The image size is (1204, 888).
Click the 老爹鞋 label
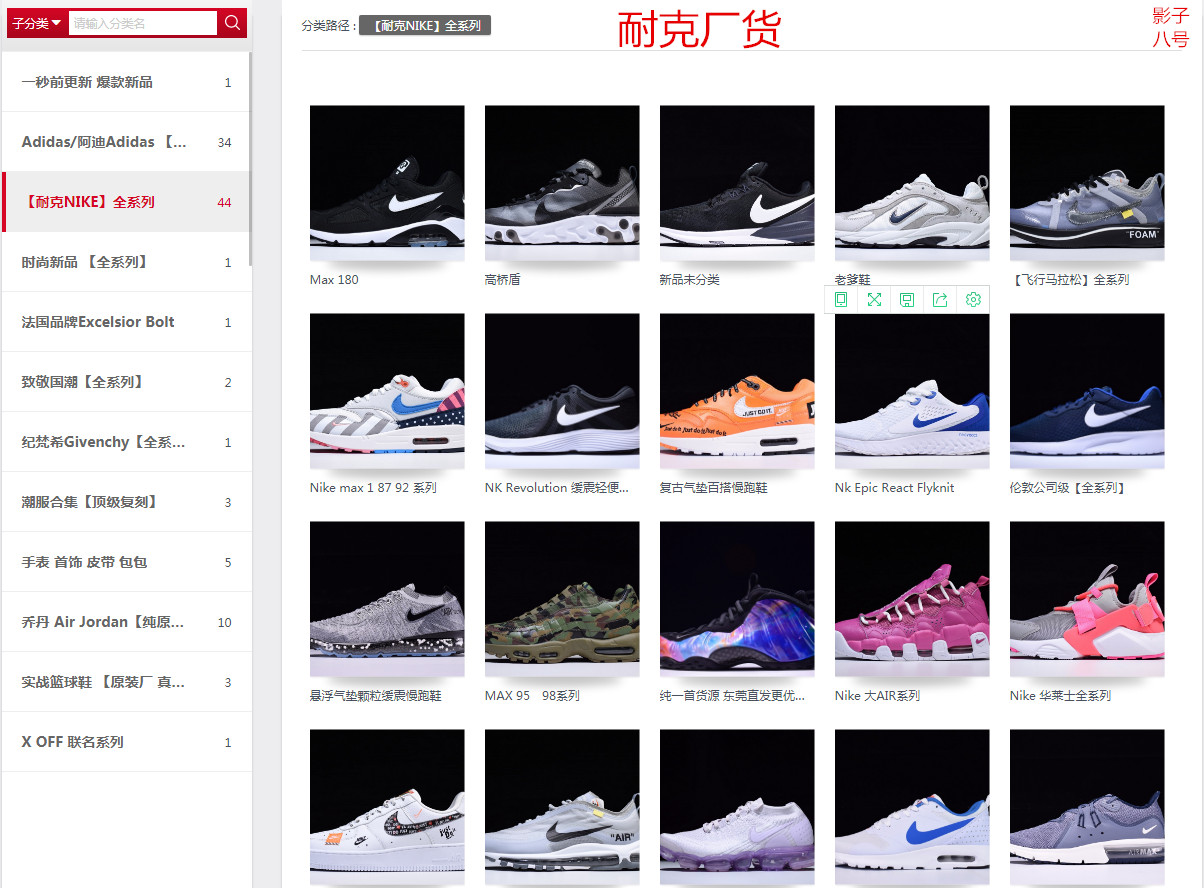853,280
